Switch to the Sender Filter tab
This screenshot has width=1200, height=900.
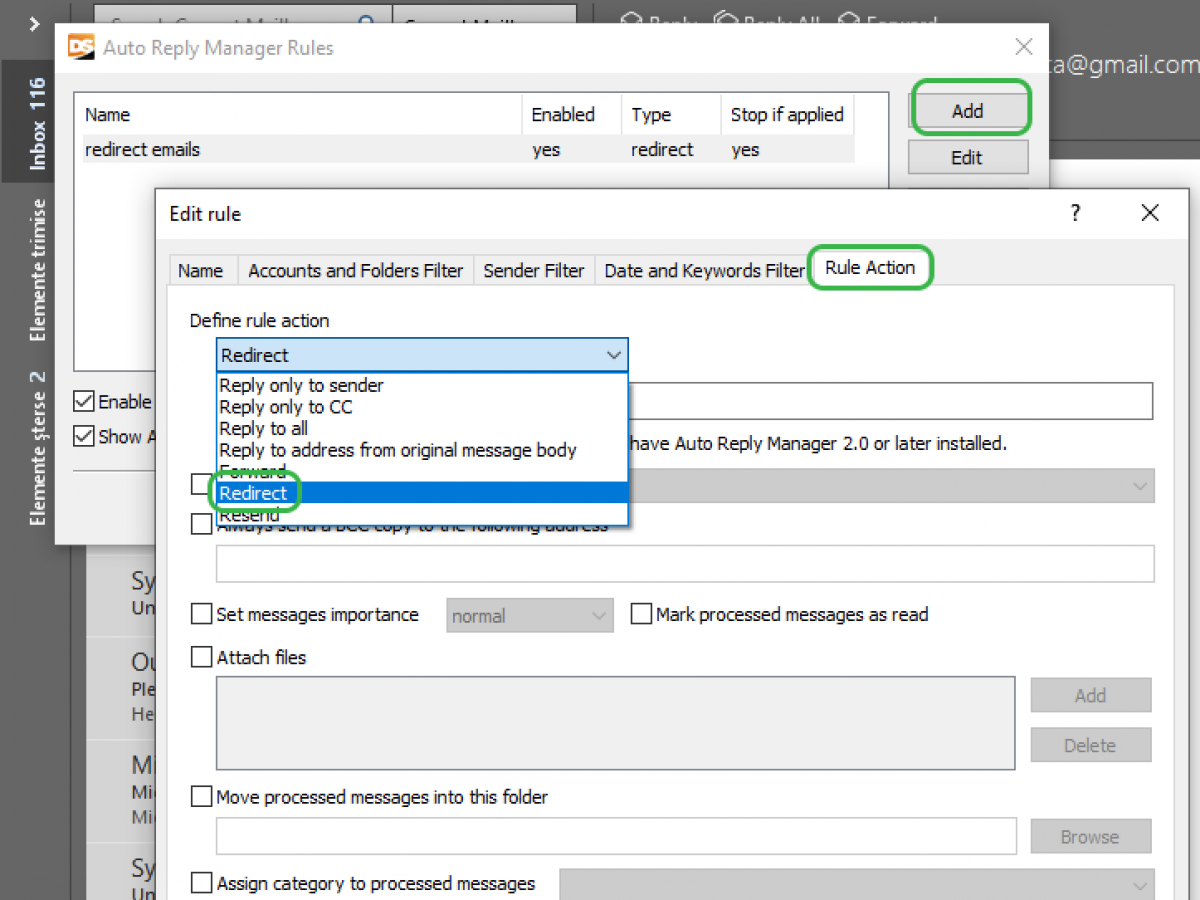(x=533, y=270)
